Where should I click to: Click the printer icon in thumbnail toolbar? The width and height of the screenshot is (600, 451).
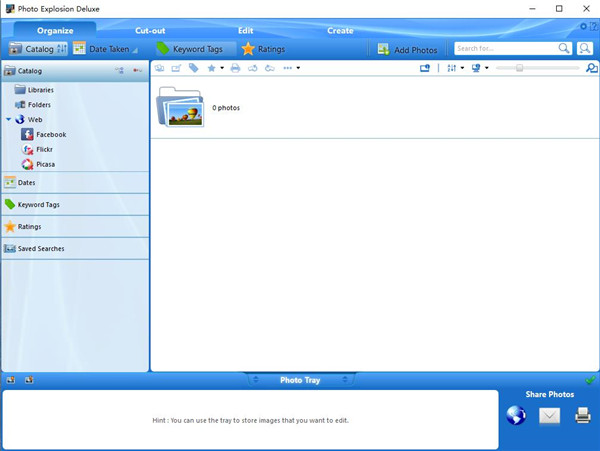235,68
